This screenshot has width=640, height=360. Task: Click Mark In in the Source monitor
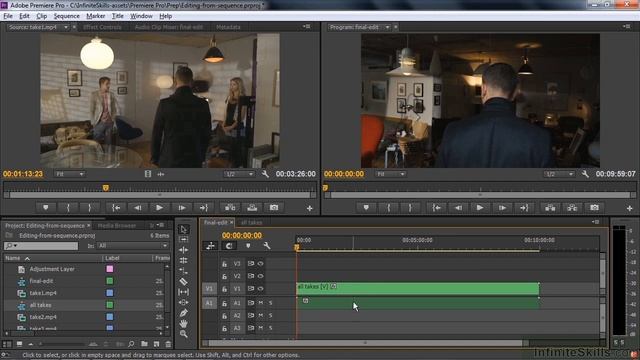pos(68,208)
